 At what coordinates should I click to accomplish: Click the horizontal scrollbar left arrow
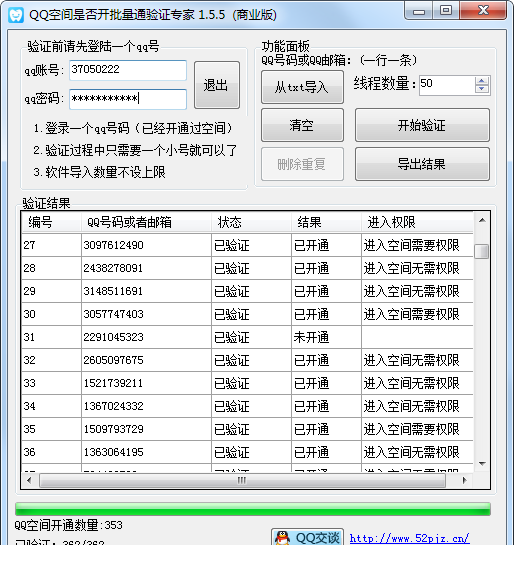tap(29, 480)
